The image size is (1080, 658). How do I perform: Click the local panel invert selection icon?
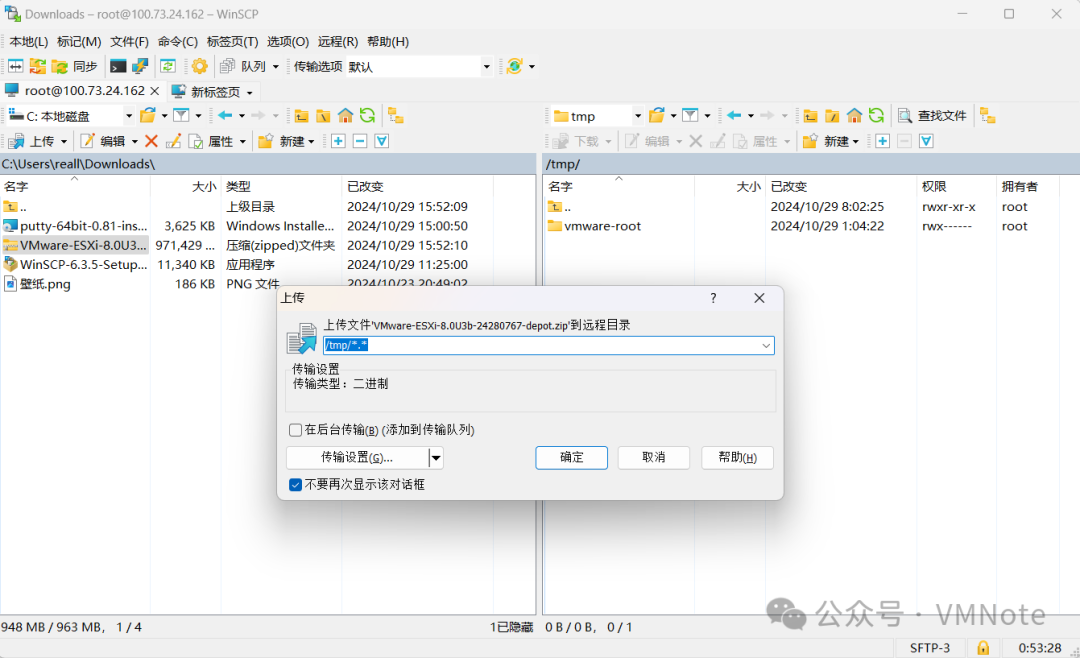(x=382, y=141)
